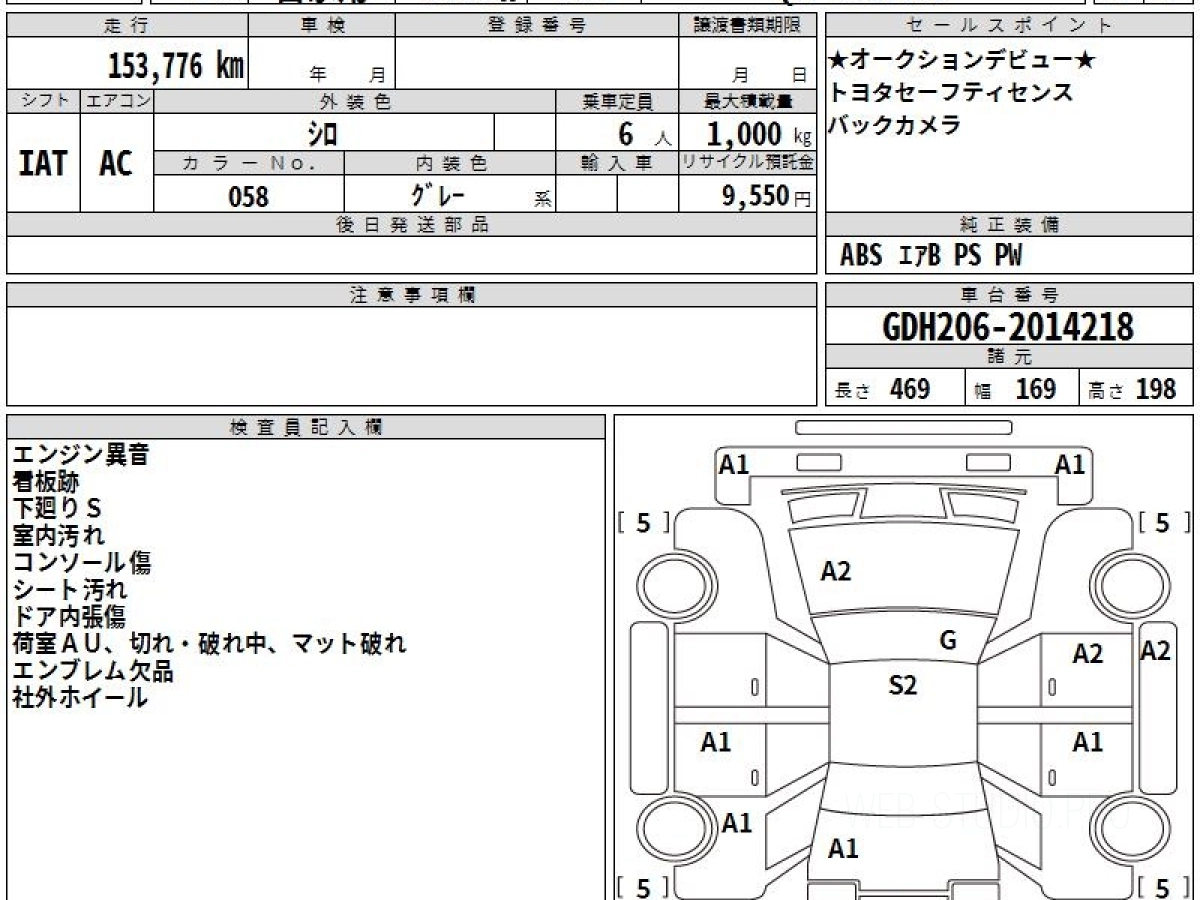Screen dimensions: 1200x900
Task: Click the A1 mark on the rear hatch
Action: (843, 849)
